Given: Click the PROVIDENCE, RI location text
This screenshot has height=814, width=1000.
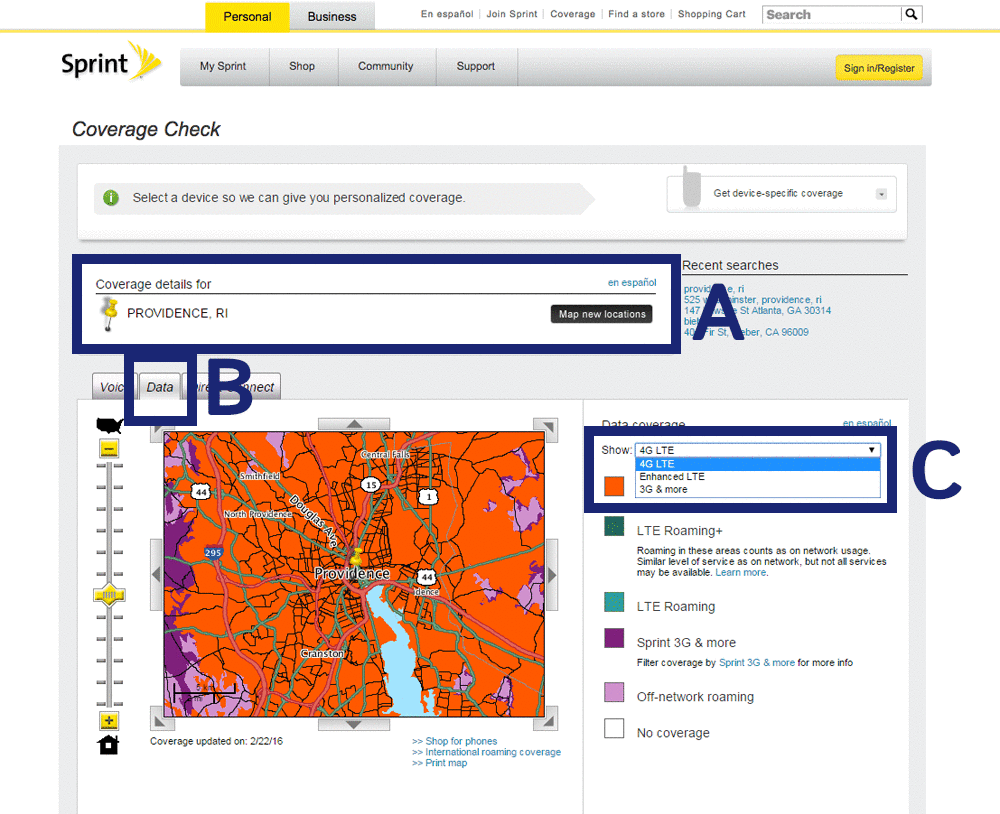Looking at the screenshot, I should pyautogui.click(x=177, y=313).
